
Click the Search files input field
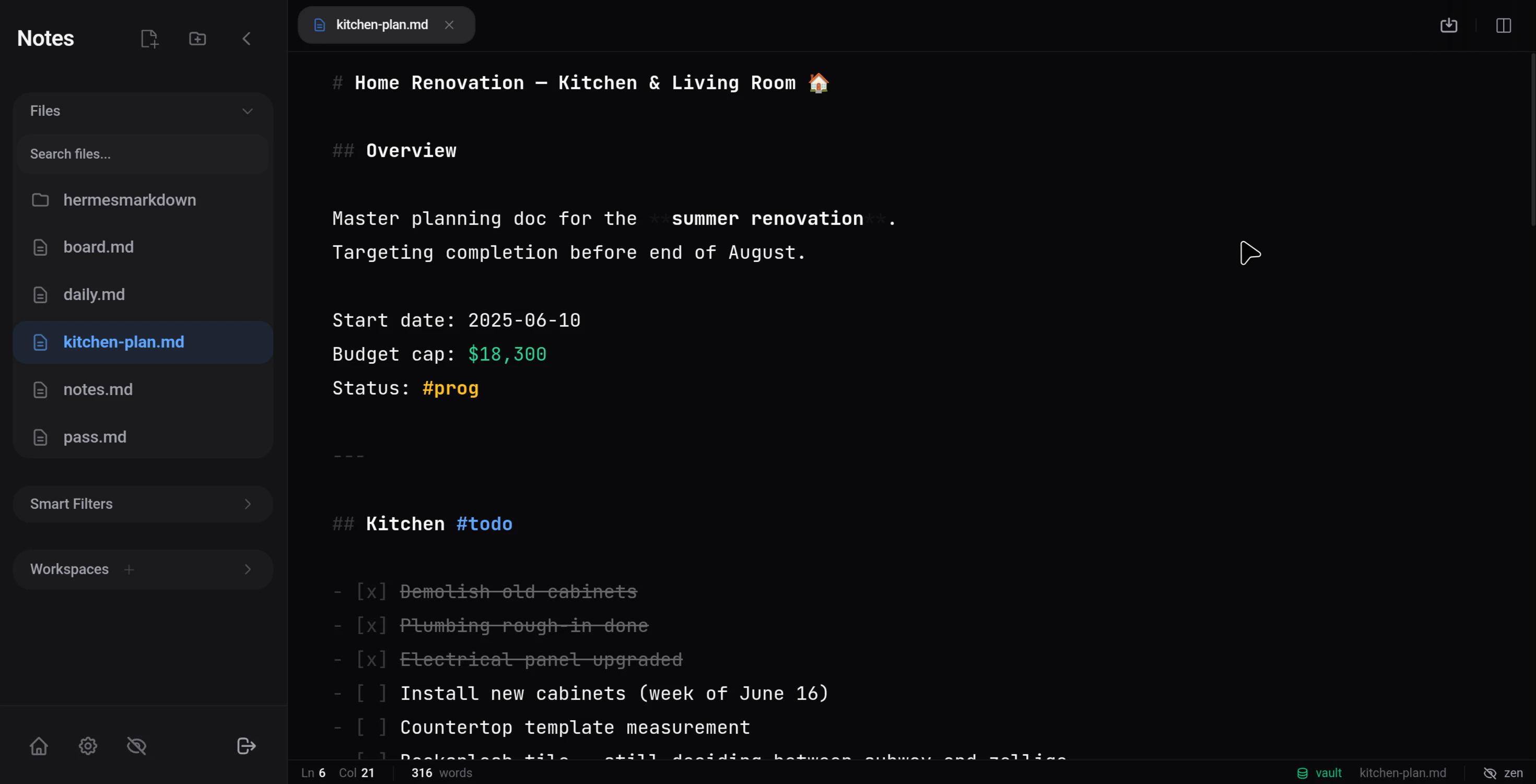(x=143, y=153)
